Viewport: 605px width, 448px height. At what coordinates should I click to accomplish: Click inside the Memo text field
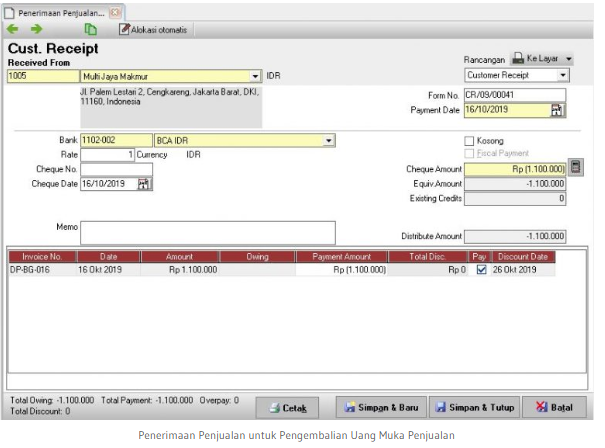(x=208, y=232)
